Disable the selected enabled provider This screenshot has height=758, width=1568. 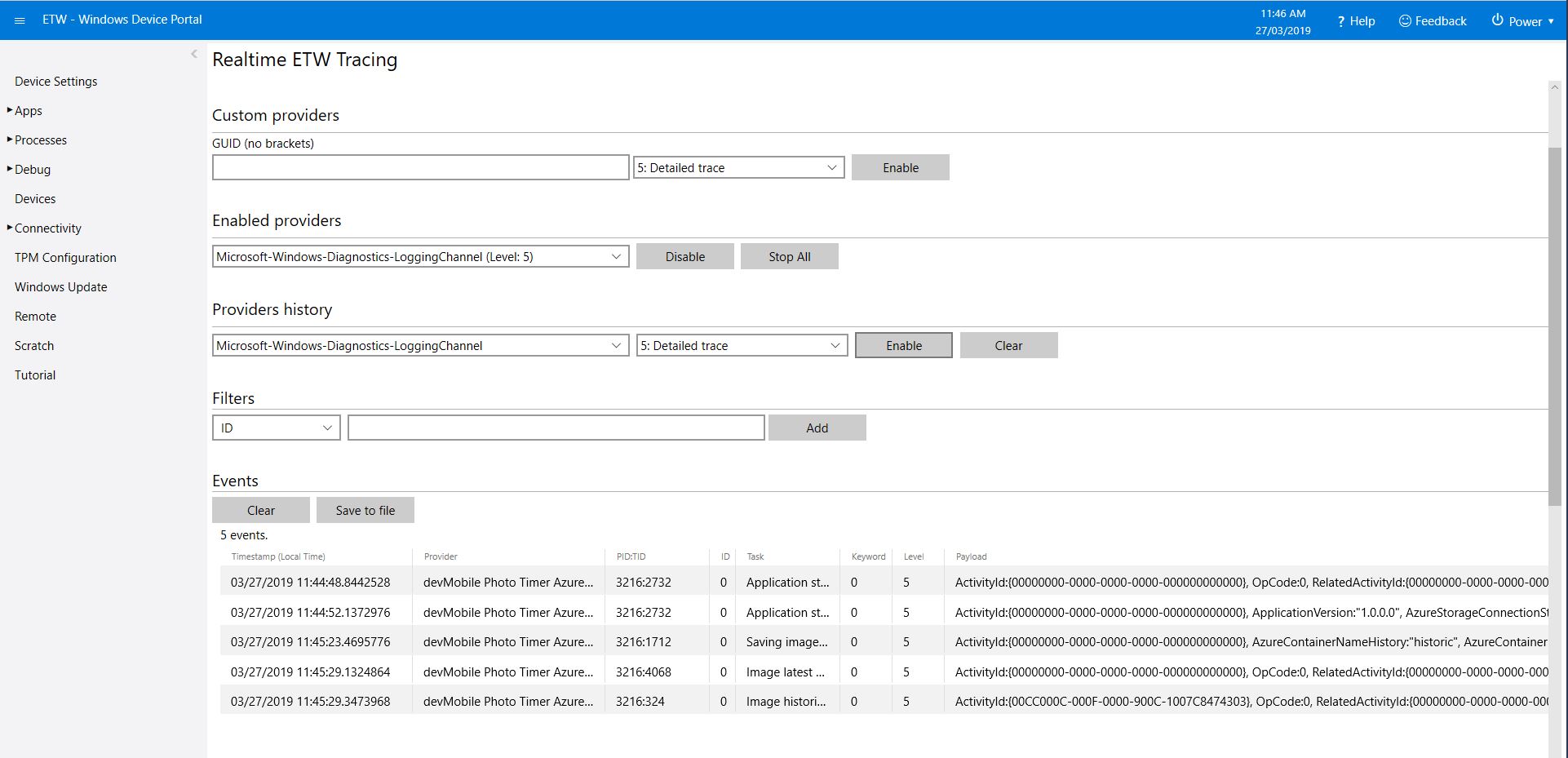[684, 257]
